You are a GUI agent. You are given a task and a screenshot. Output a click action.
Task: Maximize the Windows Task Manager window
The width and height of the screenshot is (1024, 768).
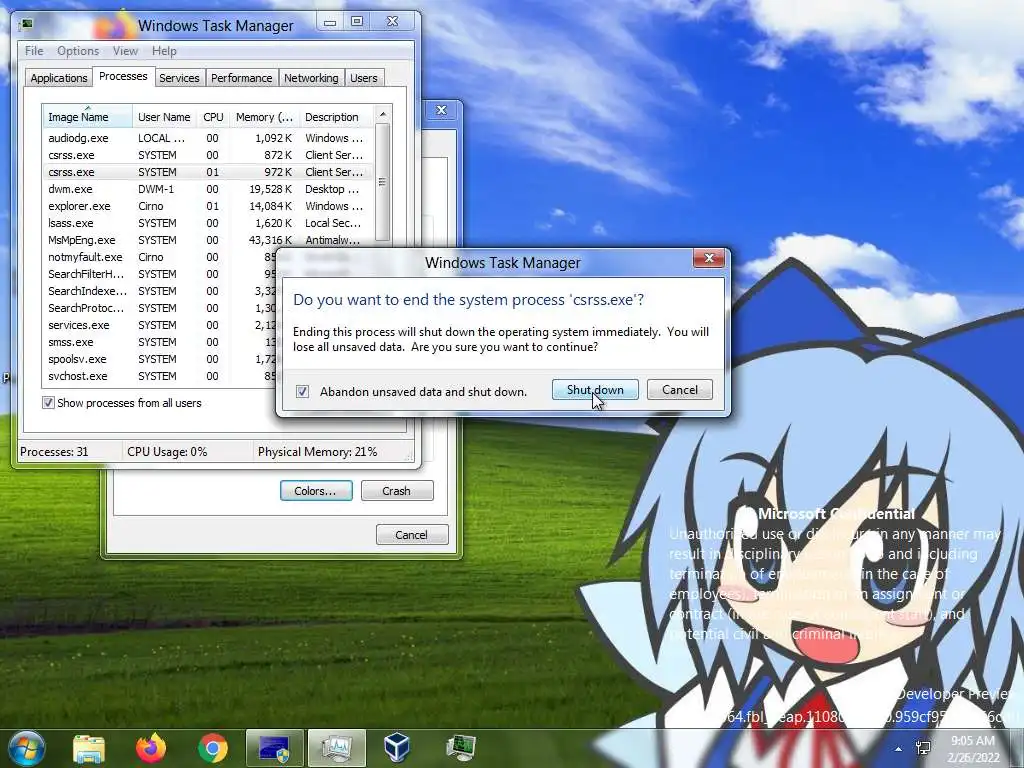point(357,22)
